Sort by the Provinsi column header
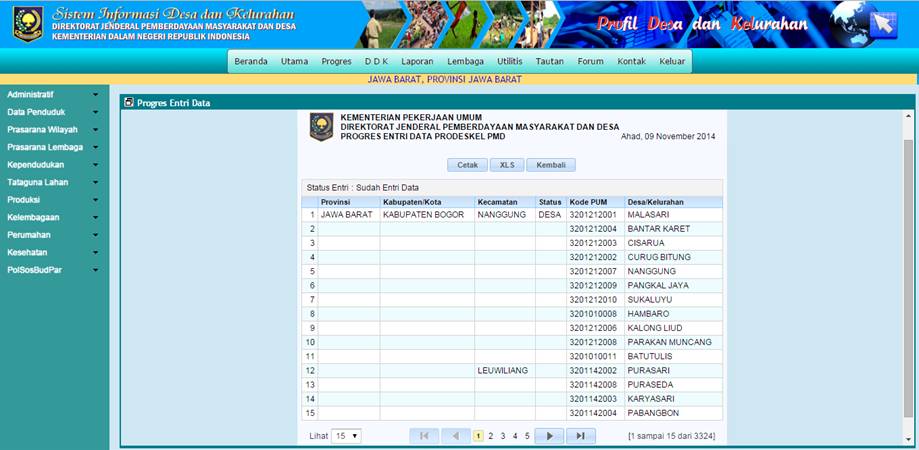The image size is (919, 450). coord(349,202)
